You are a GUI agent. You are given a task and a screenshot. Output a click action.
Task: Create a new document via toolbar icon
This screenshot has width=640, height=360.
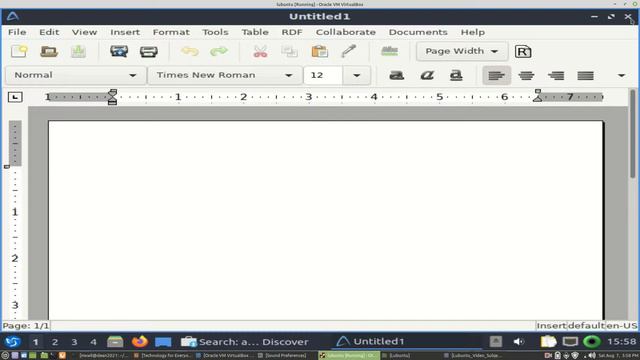(19, 51)
